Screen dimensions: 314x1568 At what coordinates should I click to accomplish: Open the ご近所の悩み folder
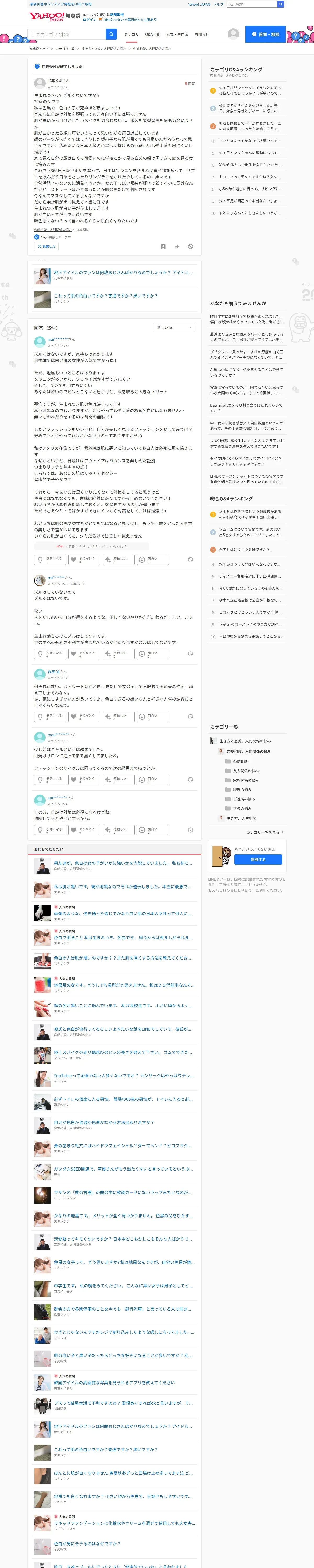pos(228,799)
